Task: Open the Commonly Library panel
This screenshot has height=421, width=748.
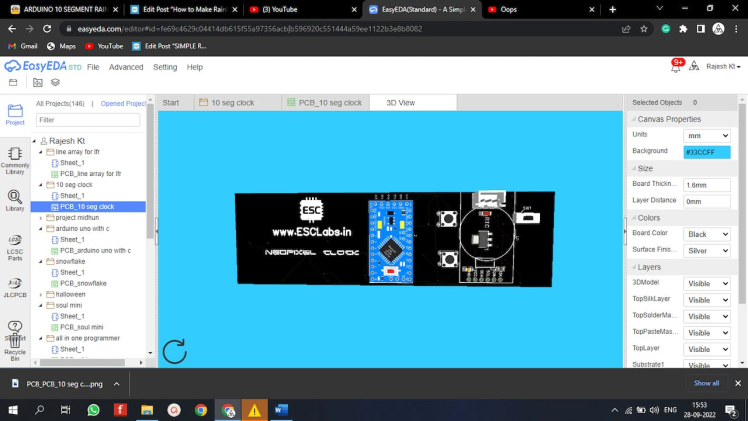Action: click(x=15, y=160)
